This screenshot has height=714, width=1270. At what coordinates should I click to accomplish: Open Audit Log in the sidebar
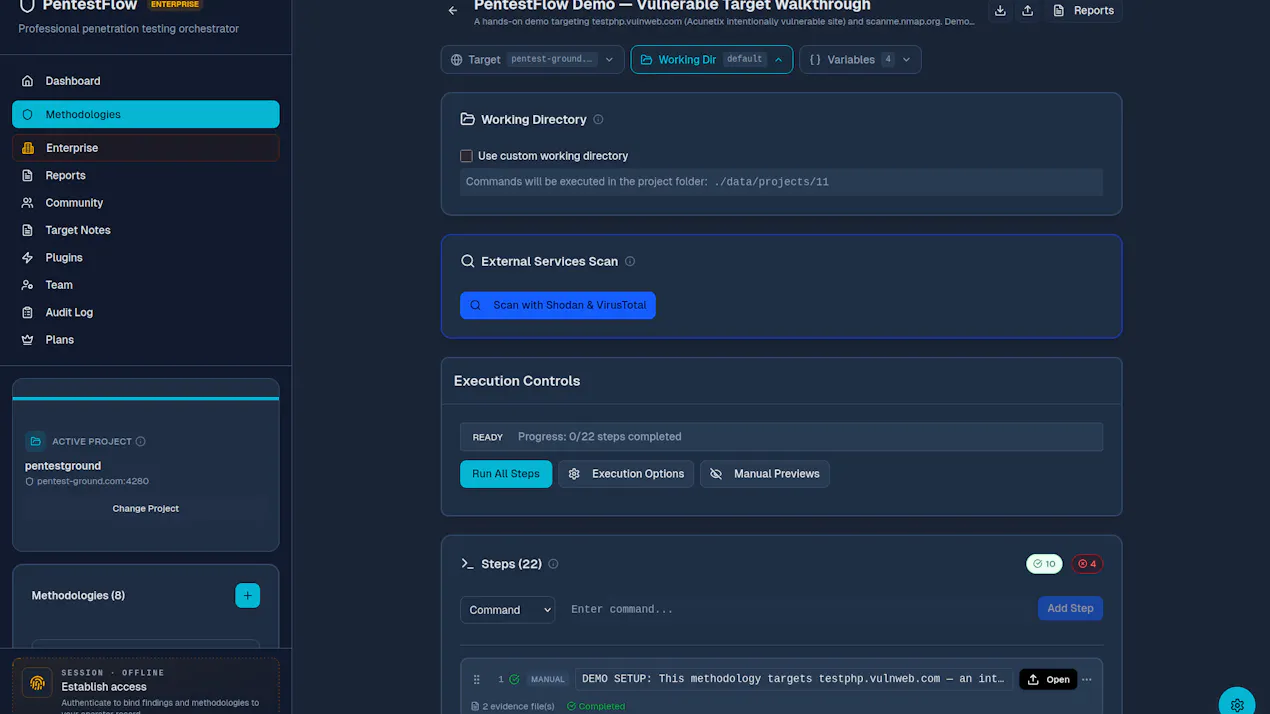[x=145, y=312]
